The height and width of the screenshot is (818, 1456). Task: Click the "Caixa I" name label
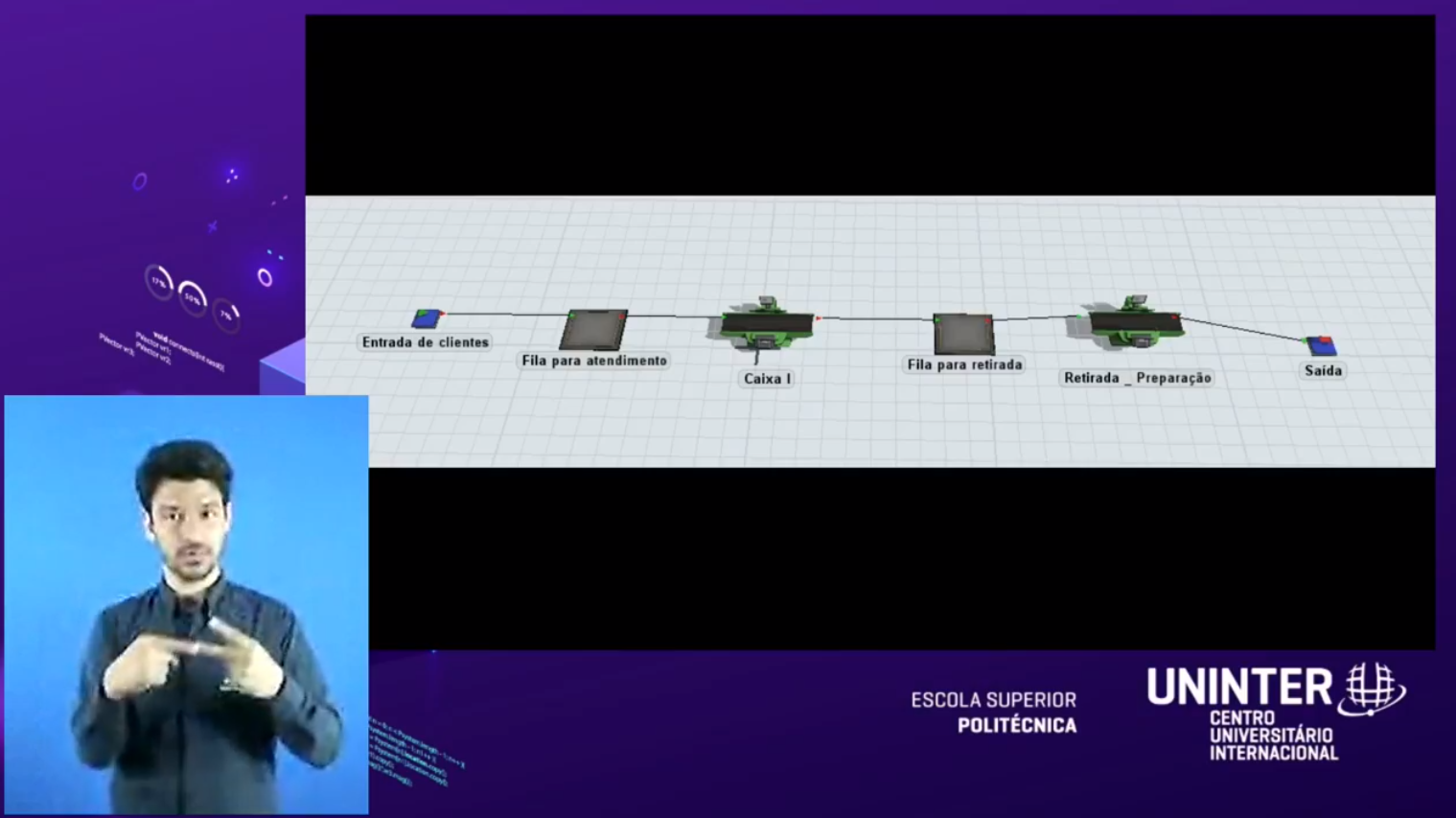[x=767, y=379]
